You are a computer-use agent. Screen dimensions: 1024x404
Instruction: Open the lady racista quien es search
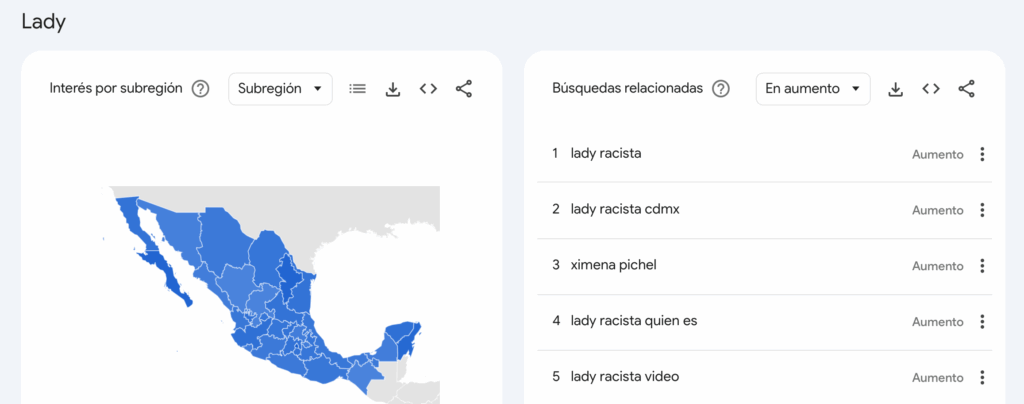coord(633,321)
